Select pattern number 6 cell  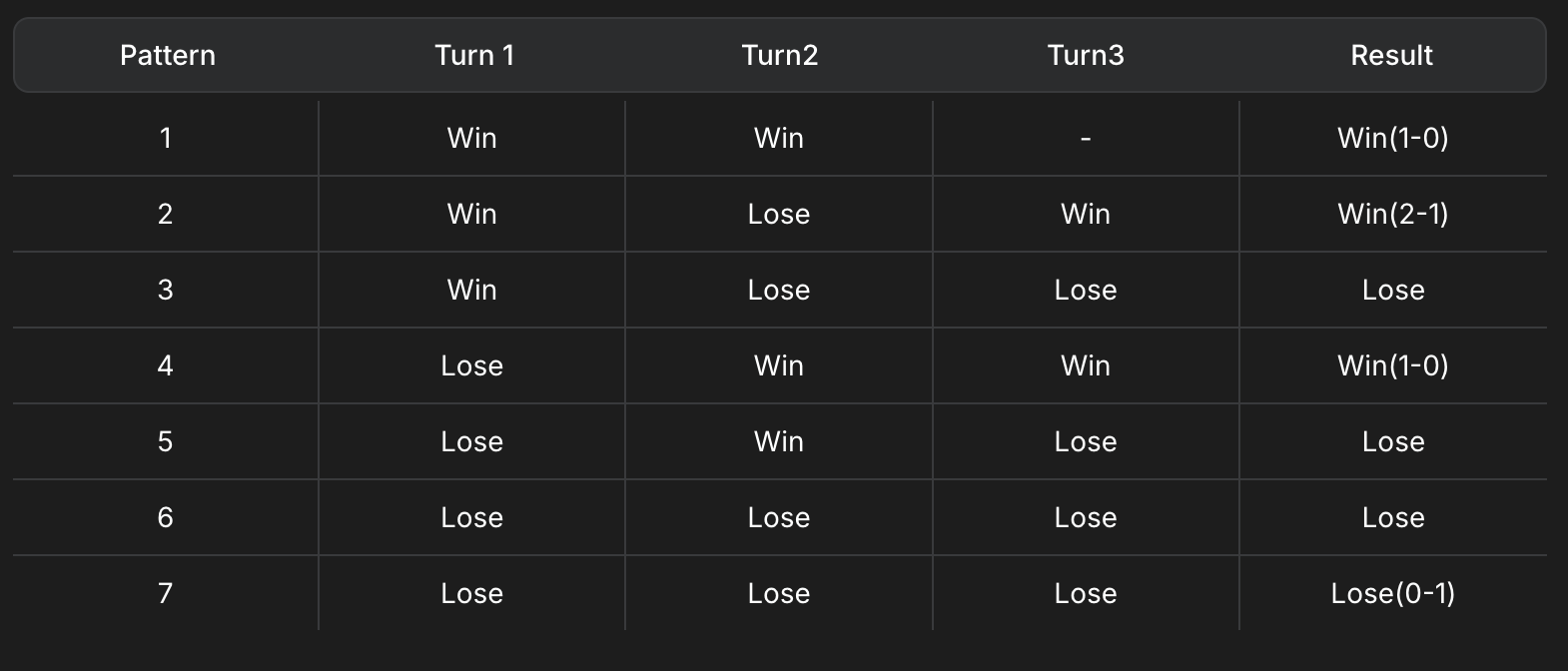pyautogui.click(x=166, y=517)
